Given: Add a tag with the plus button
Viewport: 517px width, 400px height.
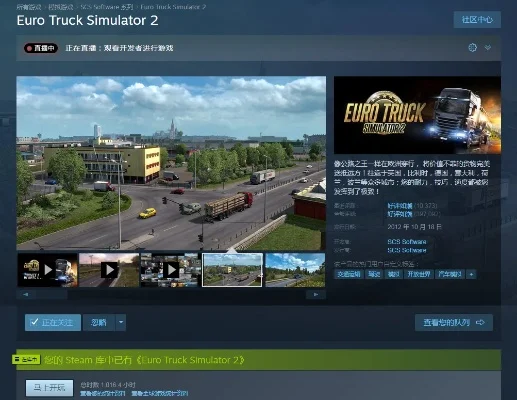Looking at the screenshot, I should pos(471,274).
